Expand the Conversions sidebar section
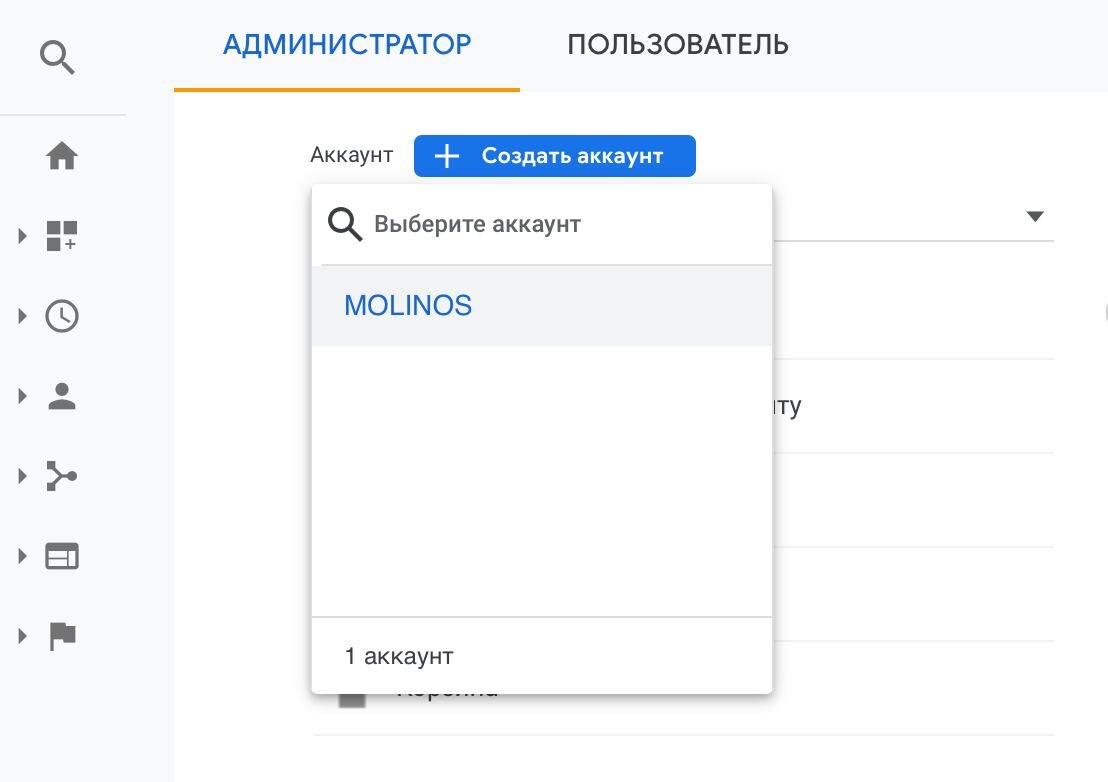 point(22,636)
